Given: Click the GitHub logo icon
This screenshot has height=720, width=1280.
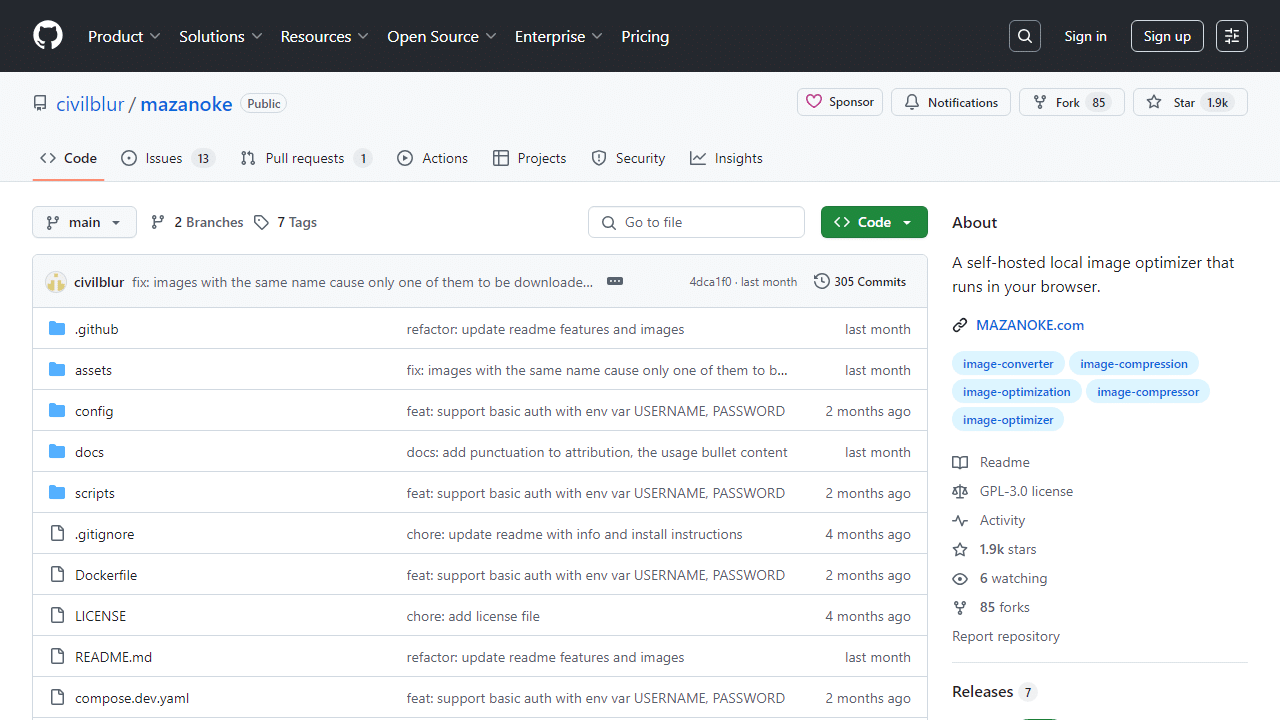Looking at the screenshot, I should point(48,36).
